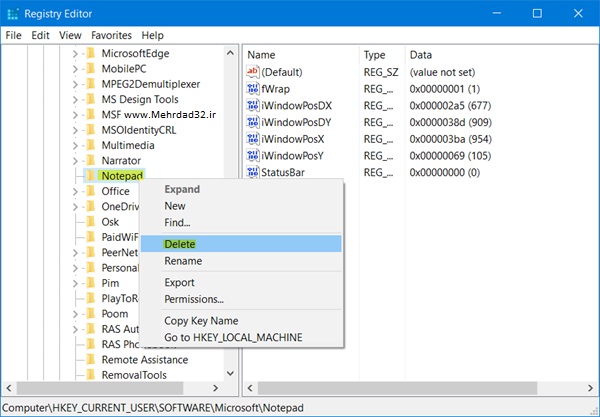The height and width of the screenshot is (417, 600).
Task: Open the View menu
Action: pos(70,35)
